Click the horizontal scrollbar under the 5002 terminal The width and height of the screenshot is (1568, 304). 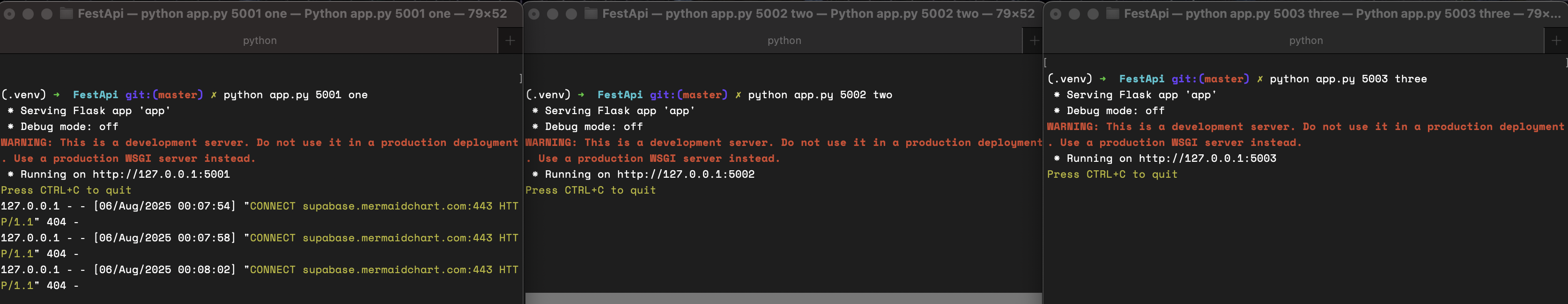(783, 298)
